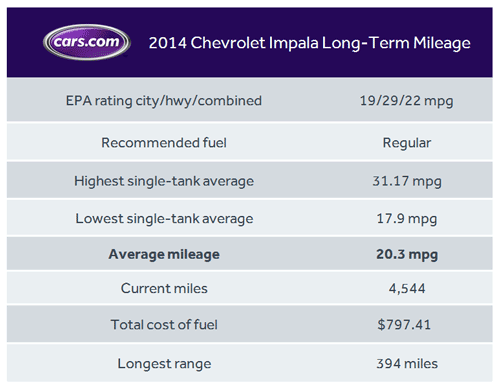Click the word Mileage in the header

click(442, 43)
